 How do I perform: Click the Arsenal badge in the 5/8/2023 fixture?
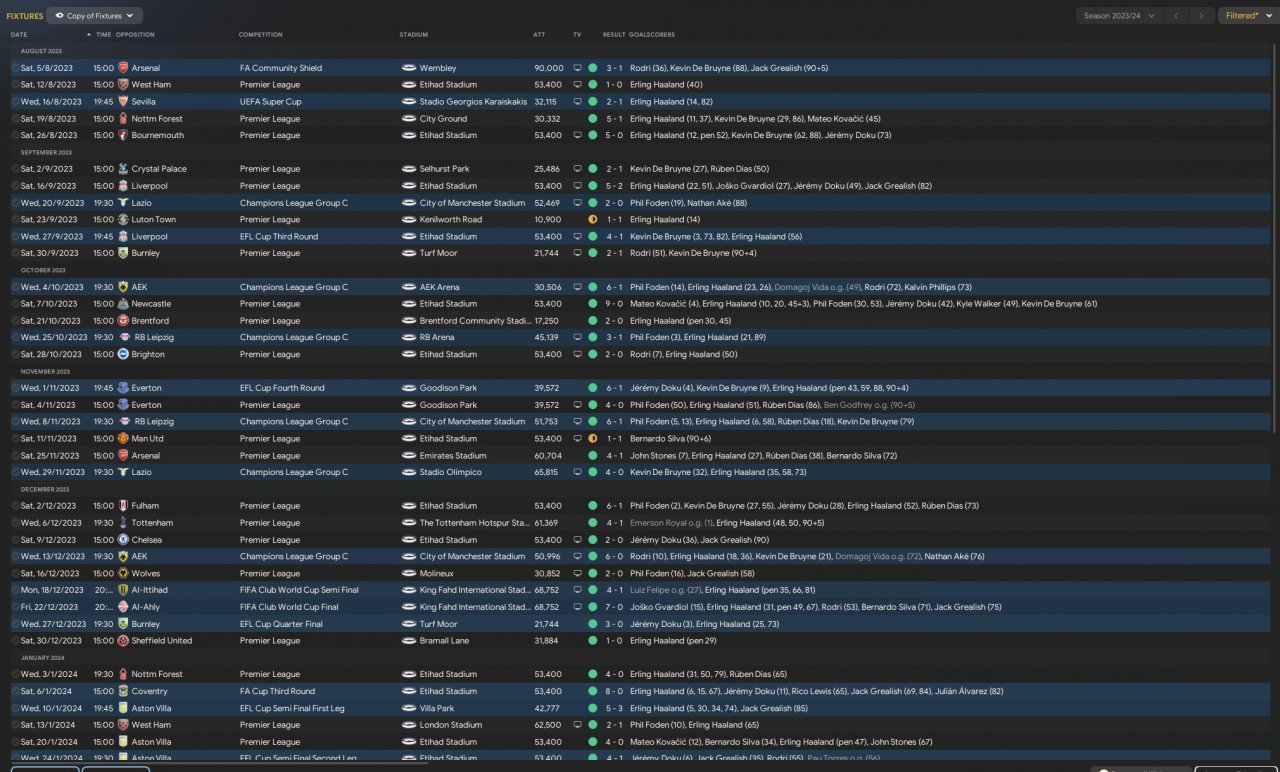(123, 68)
